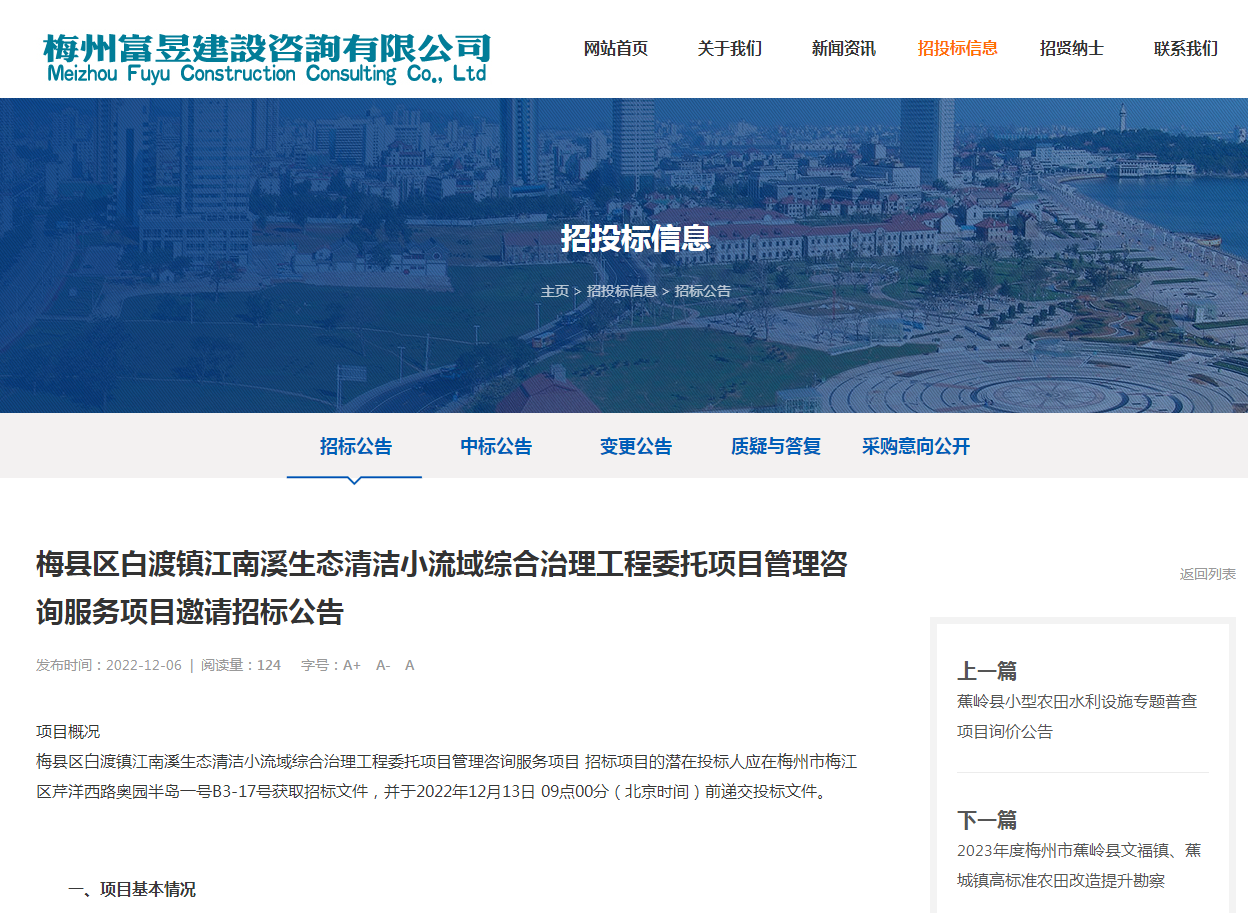Click 招投标信息 in the breadcrumb

click(620, 291)
